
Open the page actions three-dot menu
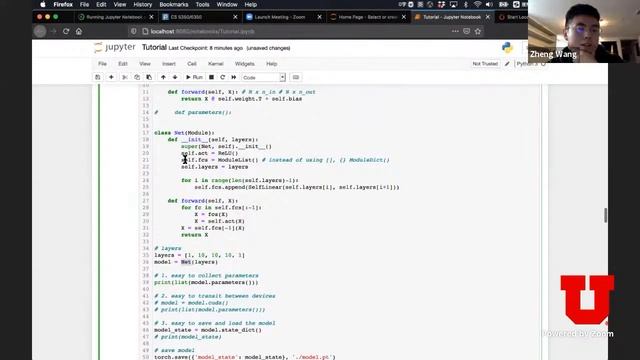(x=455, y=31)
